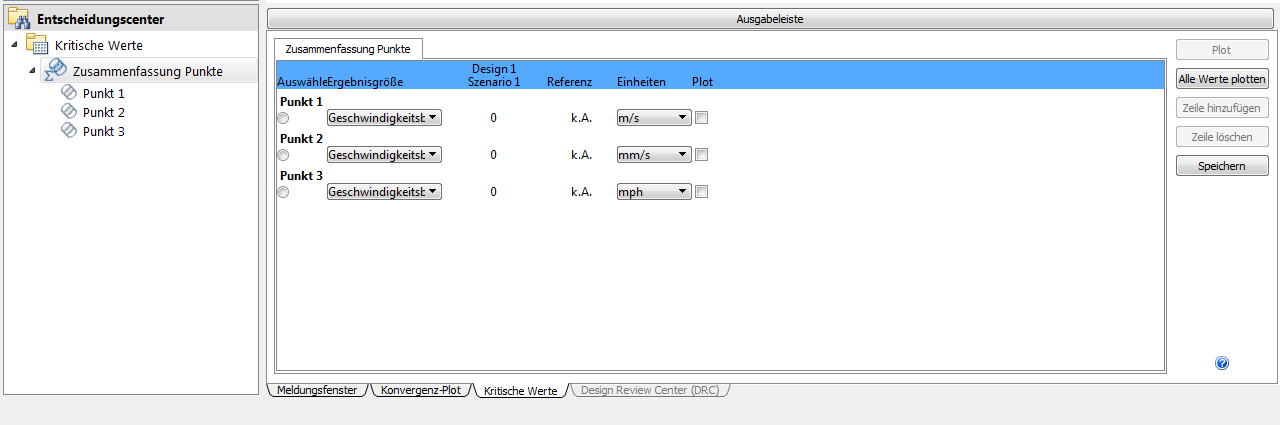Enable the Plot checkbox for Punkt 3
This screenshot has width=1280, height=425.
click(701, 192)
